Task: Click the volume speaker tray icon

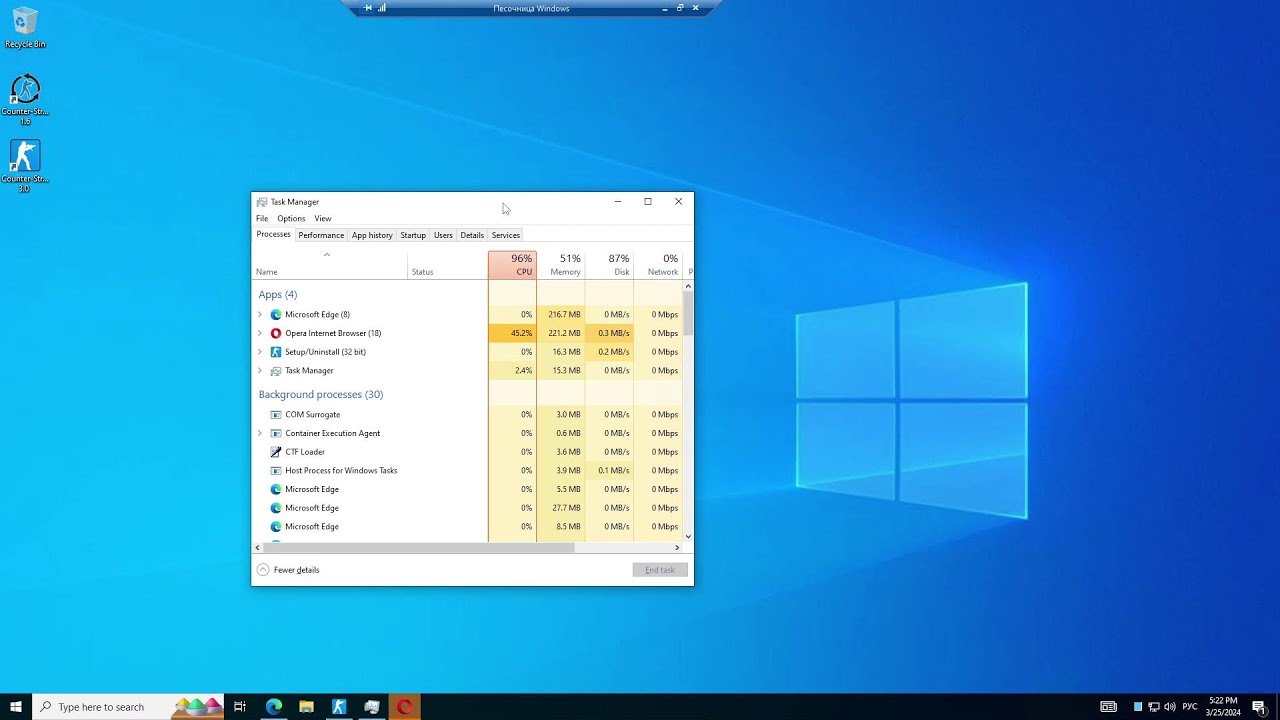Action: (x=1170, y=707)
